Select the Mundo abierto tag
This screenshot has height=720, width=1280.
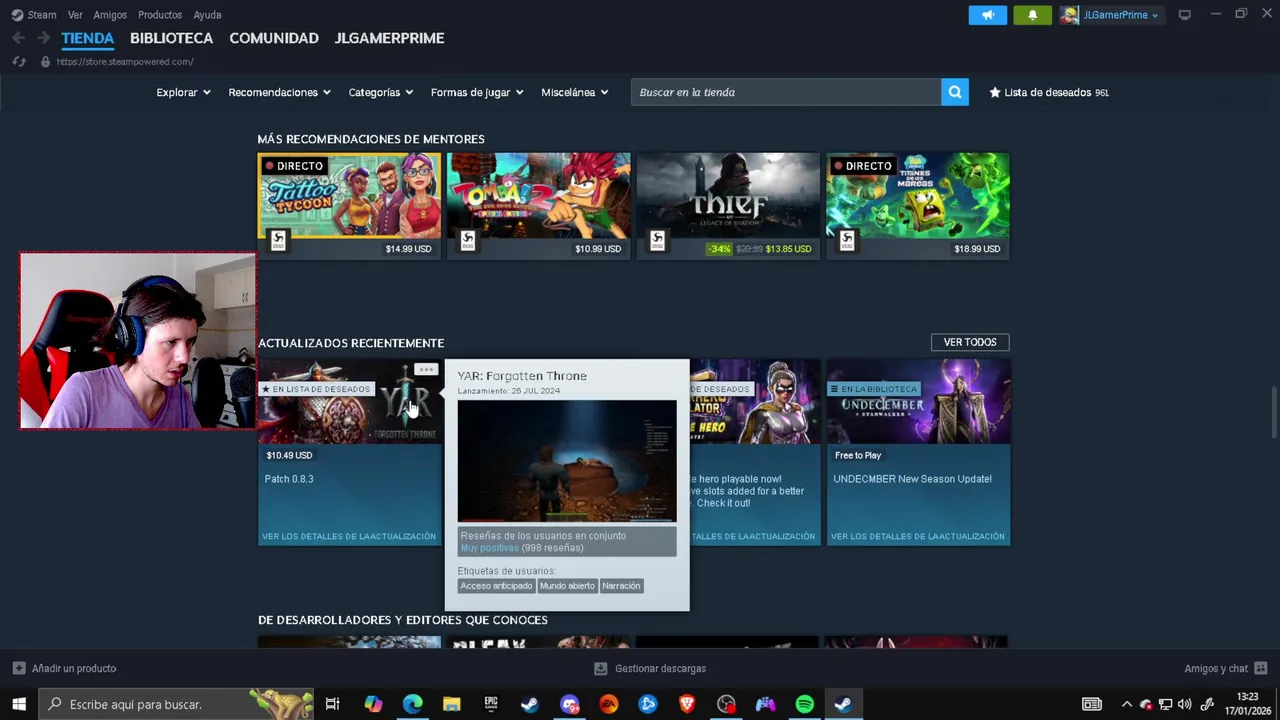[x=567, y=586]
